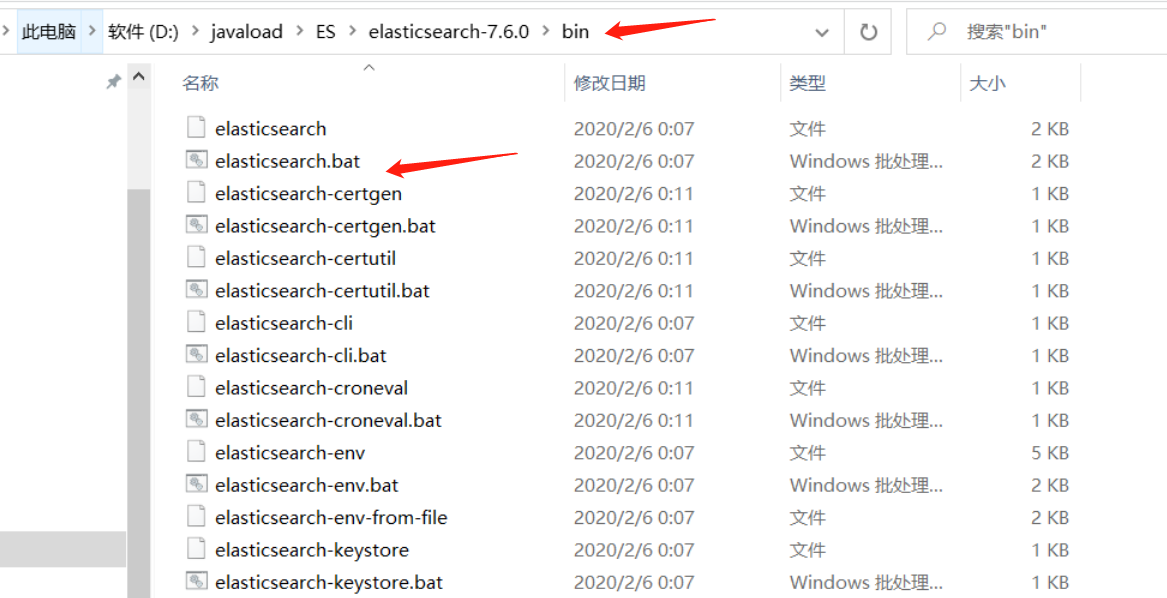This screenshot has width=1167, height=598.
Task: Click the elasticsearch-certutil.bat batch icon
Action: click(196, 290)
